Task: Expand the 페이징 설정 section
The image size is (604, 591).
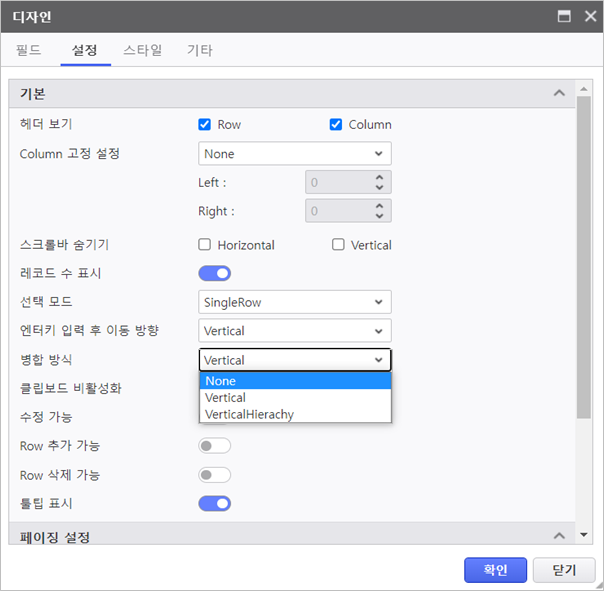Action: click(x=558, y=537)
